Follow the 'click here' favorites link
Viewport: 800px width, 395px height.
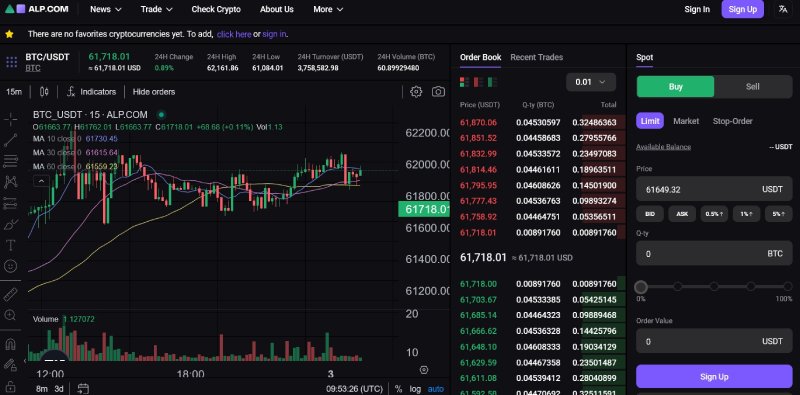point(234,34)
